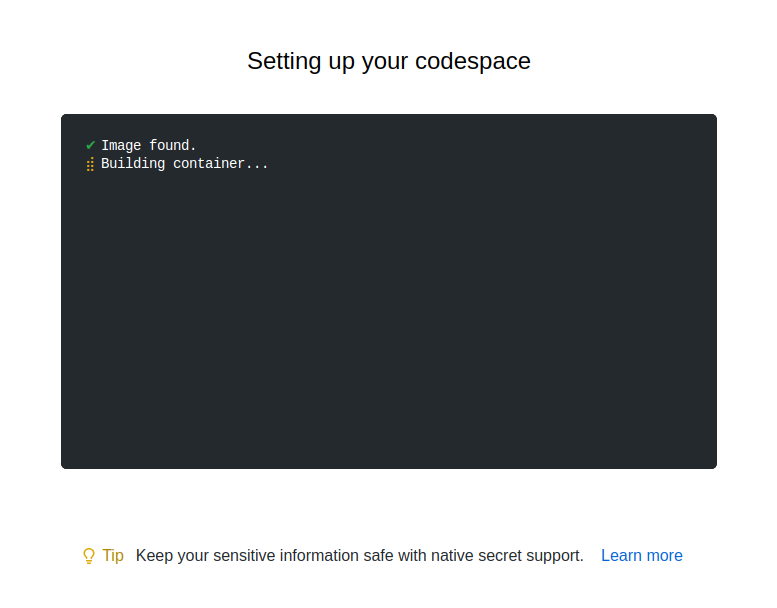The image size is (777, 608).
Task: Click the tip sentence about native secret support
Action: (360, 556)
